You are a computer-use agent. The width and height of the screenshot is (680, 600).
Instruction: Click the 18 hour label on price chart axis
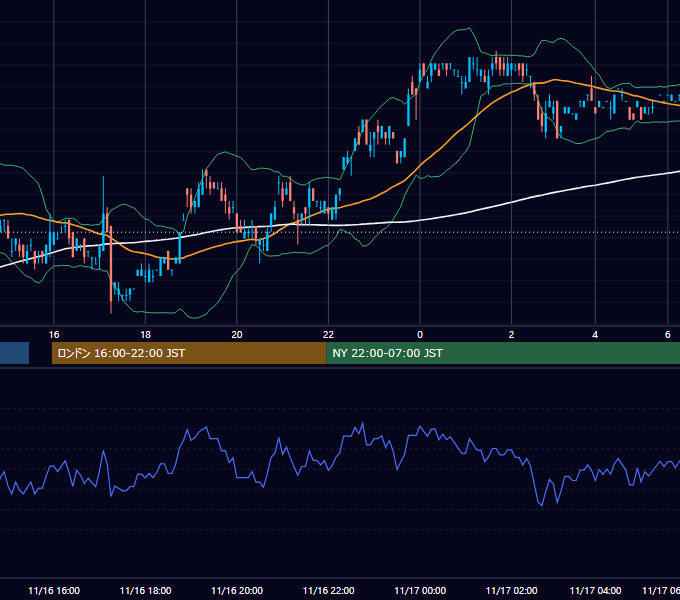[x=145, y=335]
